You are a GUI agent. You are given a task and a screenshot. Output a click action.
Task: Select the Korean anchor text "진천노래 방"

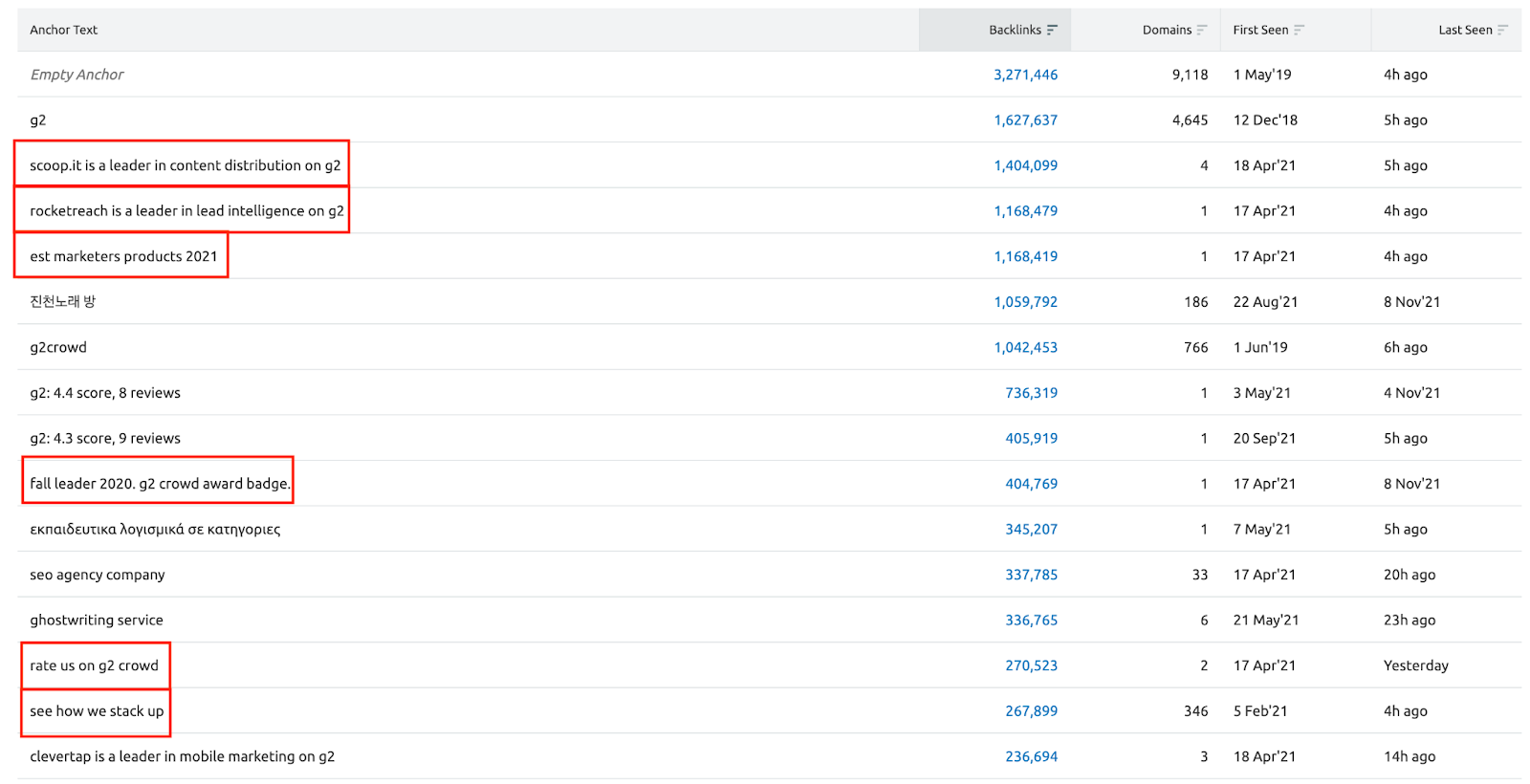(62, 302)
